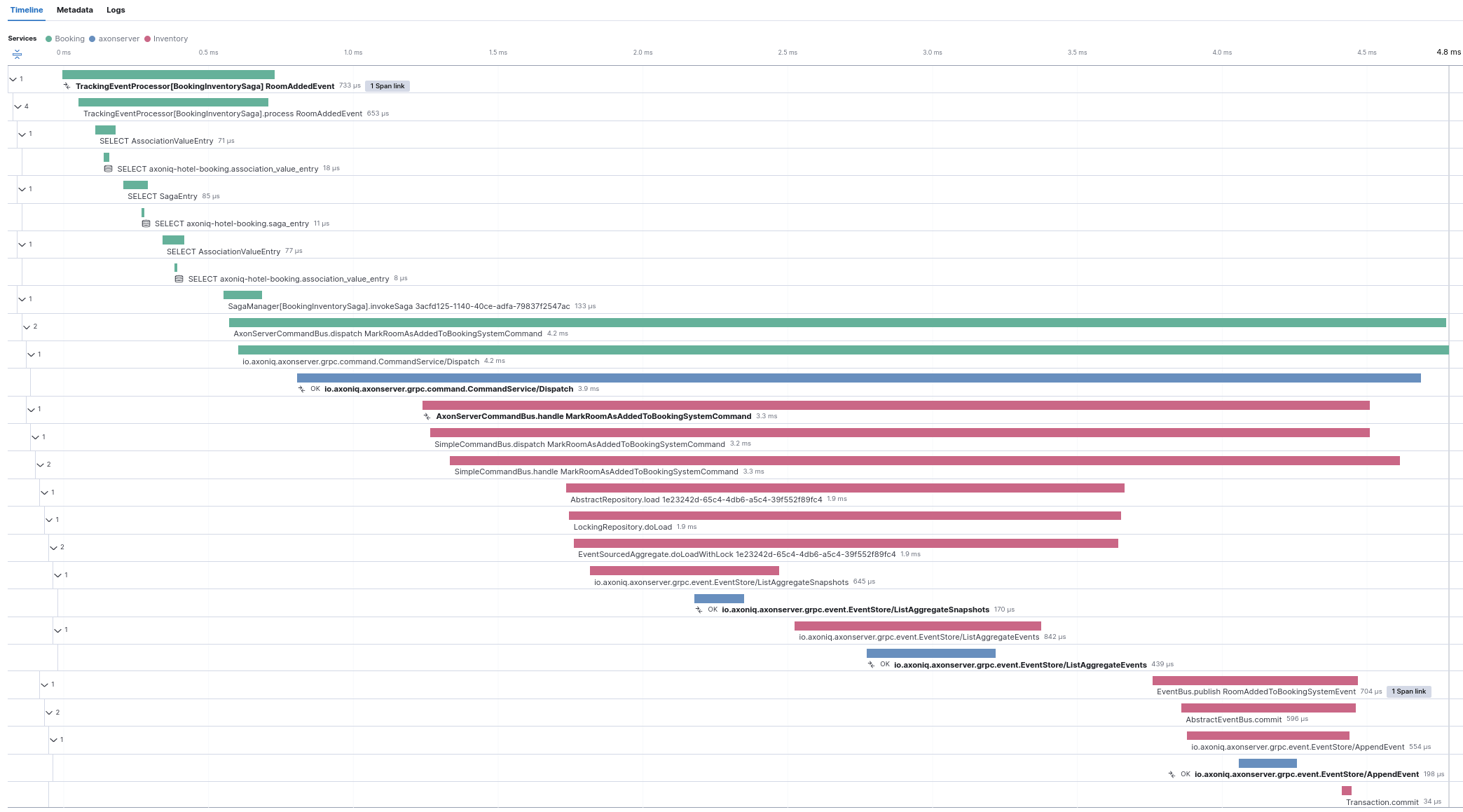Click database icon on first association_value_entry span
The width and height of the screenshot is (1463, 812).
[x=108, y=169]
